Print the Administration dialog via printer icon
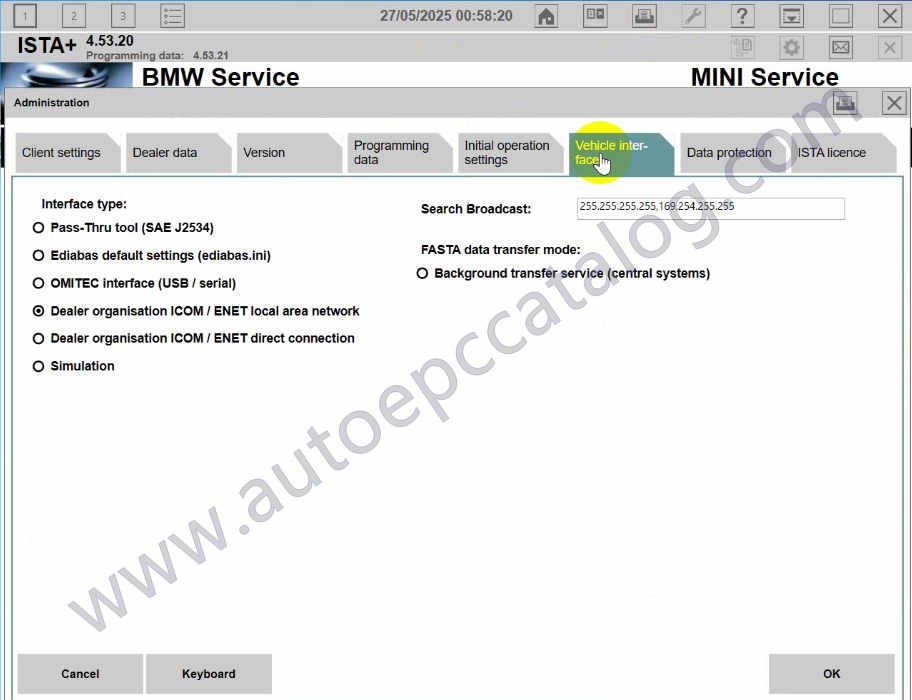Image resolution: width=912 pixels, height=700 pixels. [845, 103]
